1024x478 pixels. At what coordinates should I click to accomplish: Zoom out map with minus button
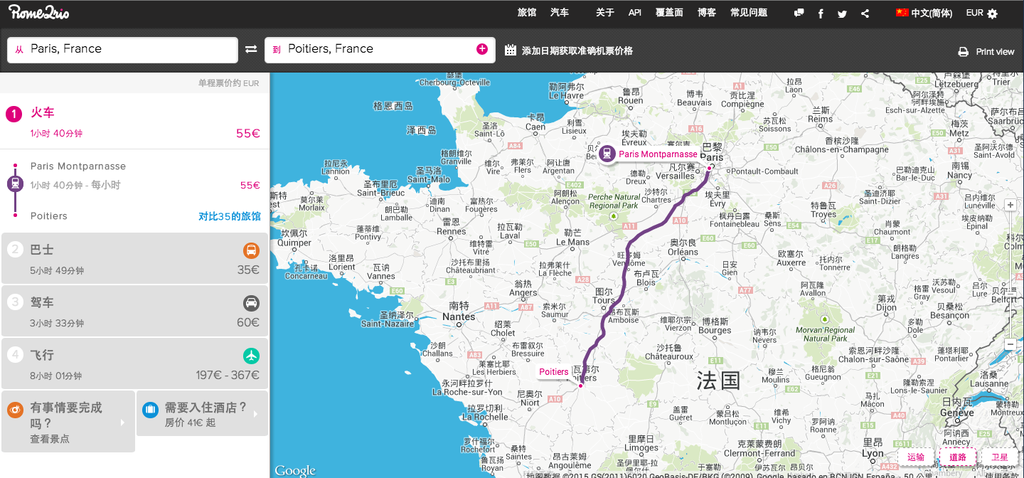pos(1011,344)
